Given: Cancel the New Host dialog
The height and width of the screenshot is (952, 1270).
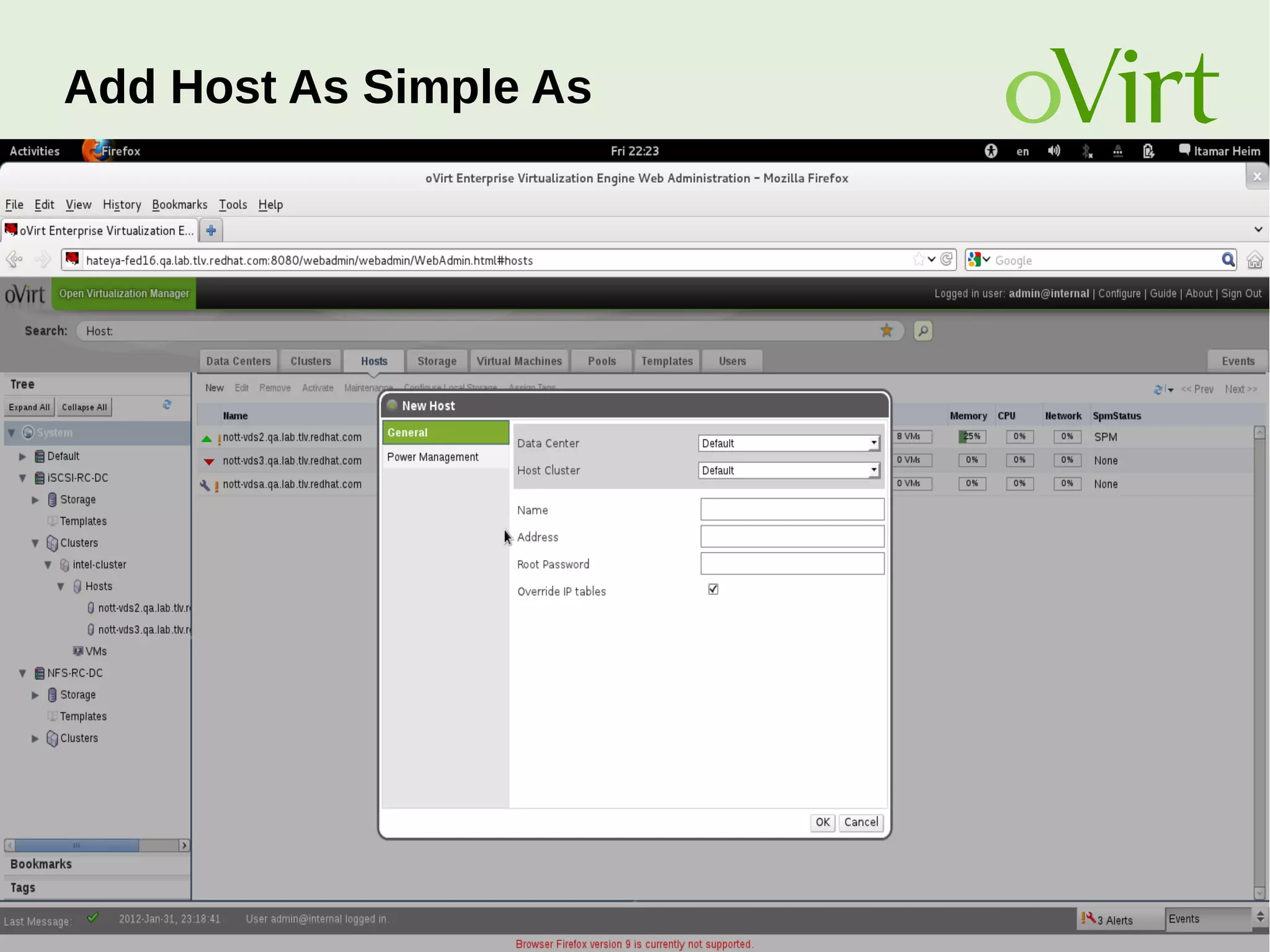Looking at the screenshot, I should pos(861,822).
